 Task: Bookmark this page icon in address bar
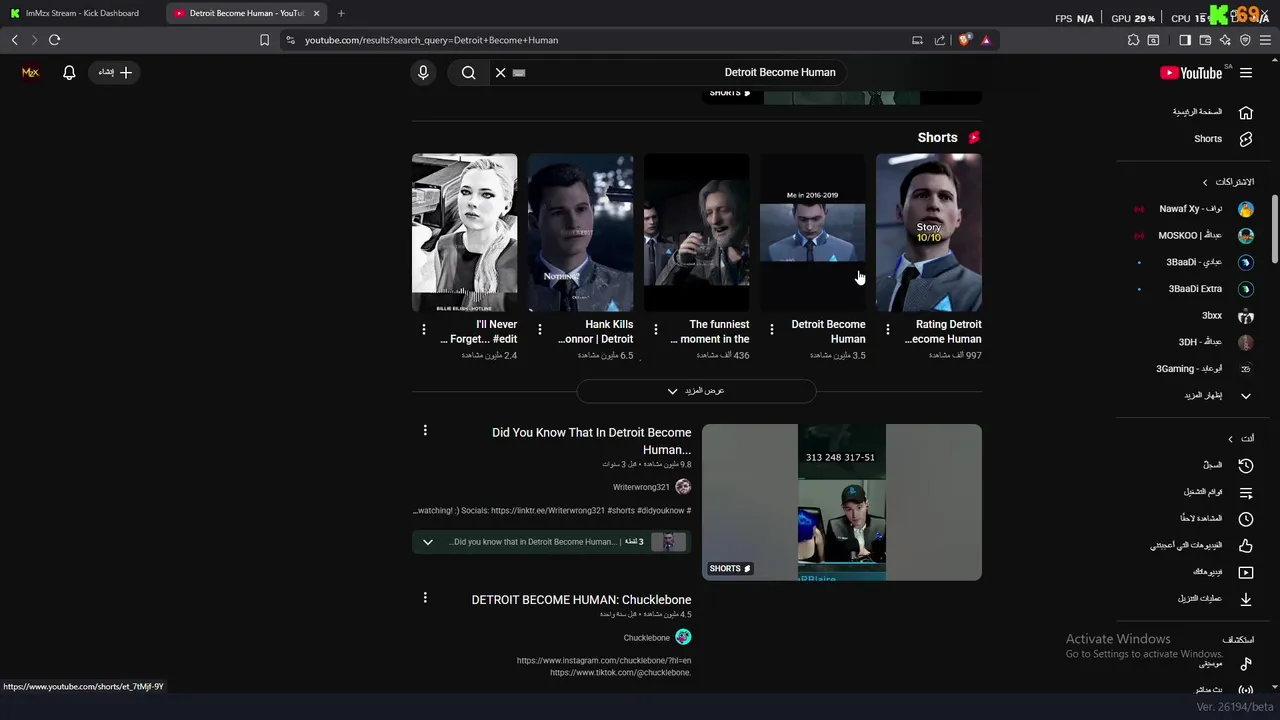264,40
